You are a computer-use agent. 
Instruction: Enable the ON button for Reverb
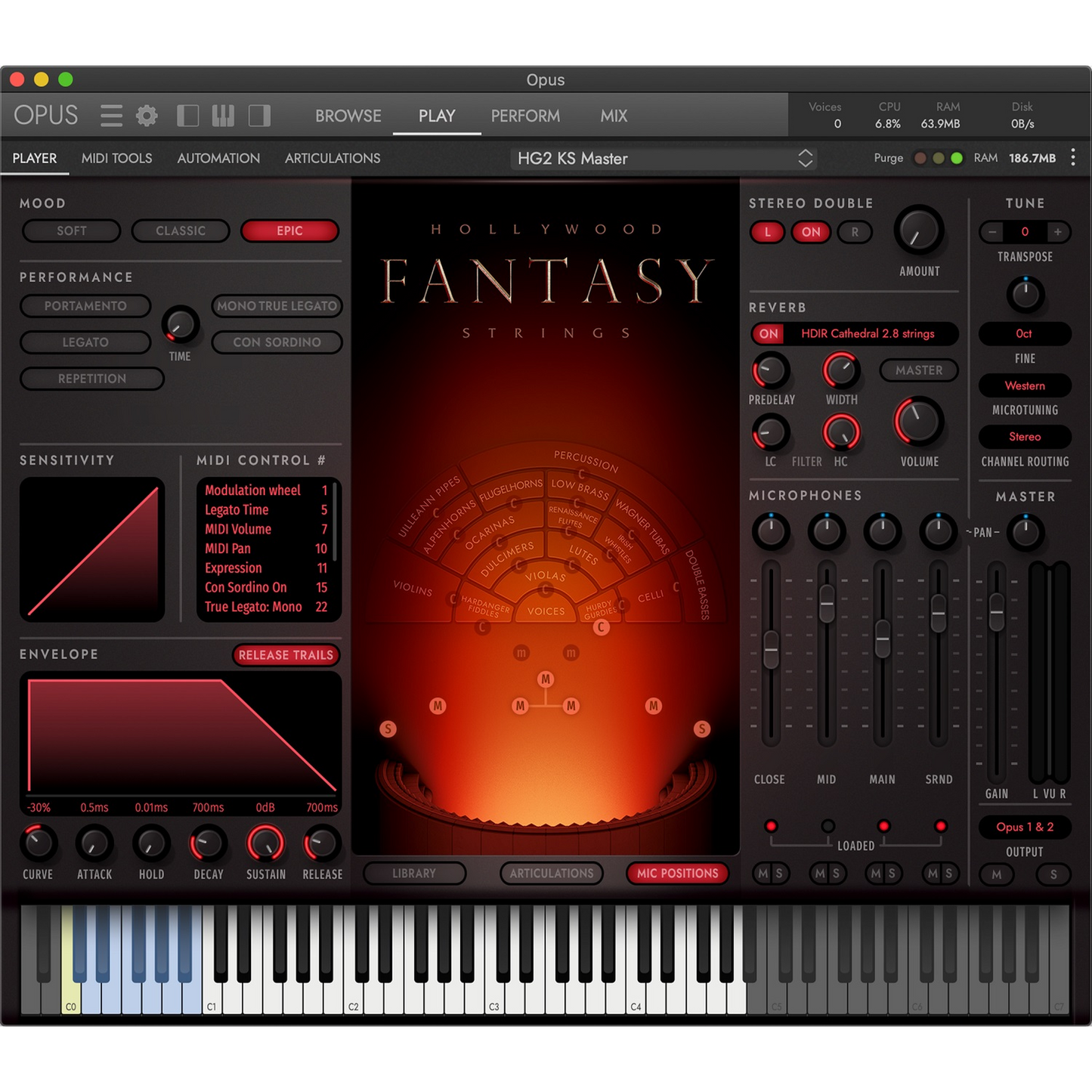point(768,333)
